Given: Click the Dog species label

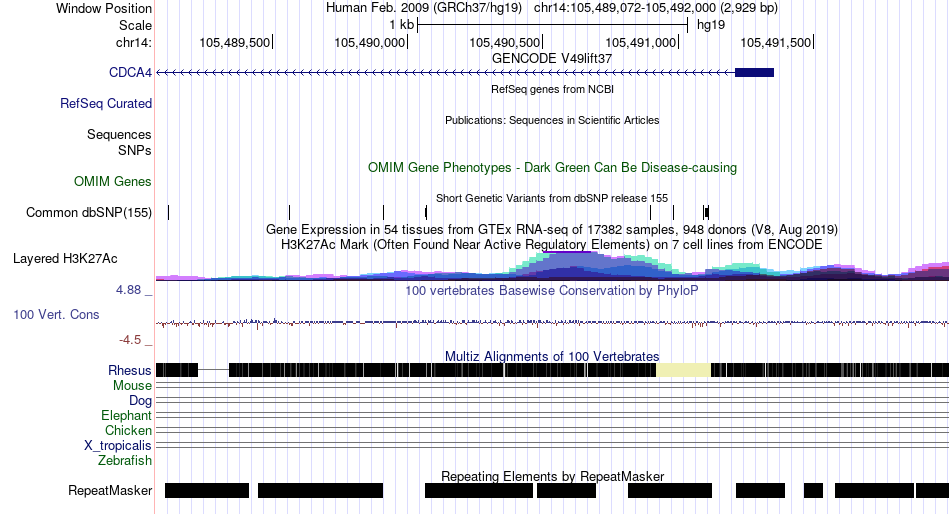Looking at the screenshot, I should (141, 400).
